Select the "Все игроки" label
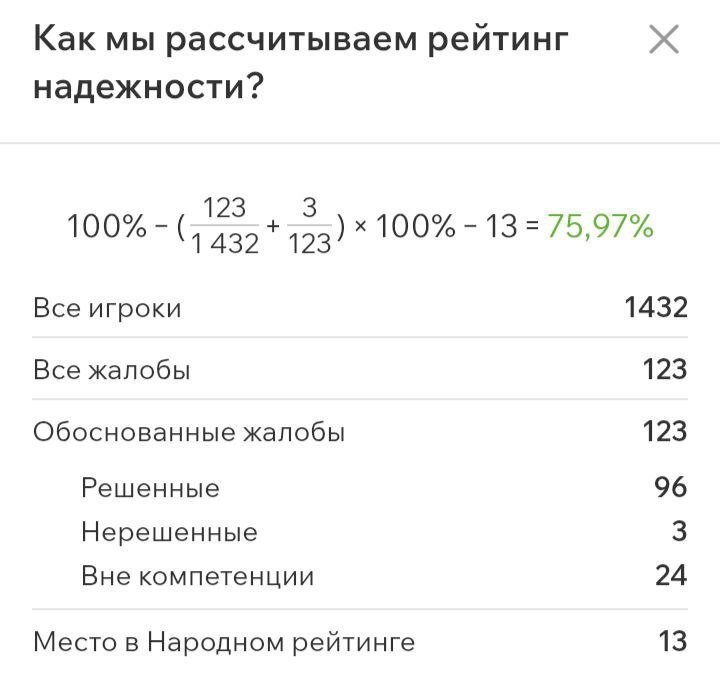The width and height of the screenshot is (720, 693). pyautogui.click(x=107, y=308)
